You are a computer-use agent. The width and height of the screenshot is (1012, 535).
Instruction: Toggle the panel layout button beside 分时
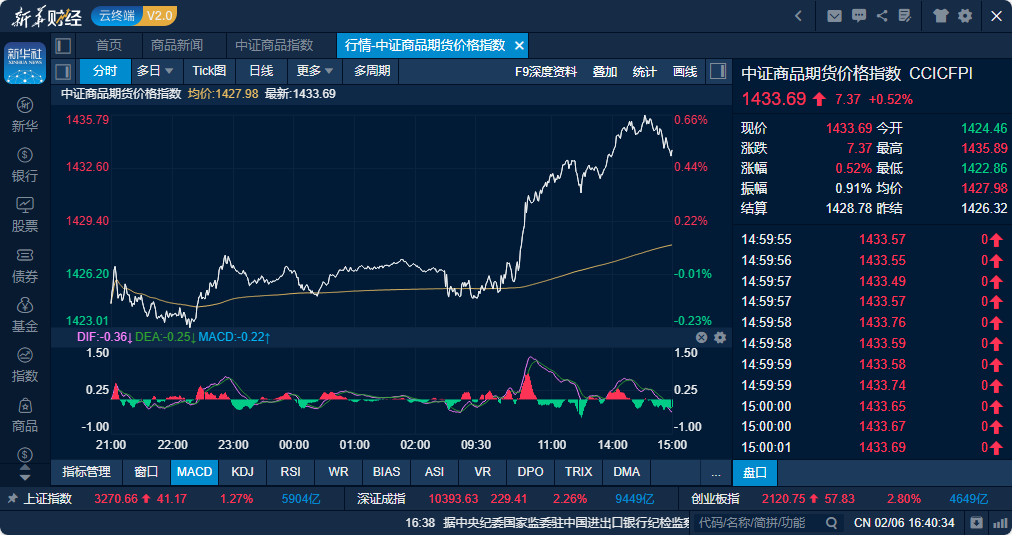point(63,71)
